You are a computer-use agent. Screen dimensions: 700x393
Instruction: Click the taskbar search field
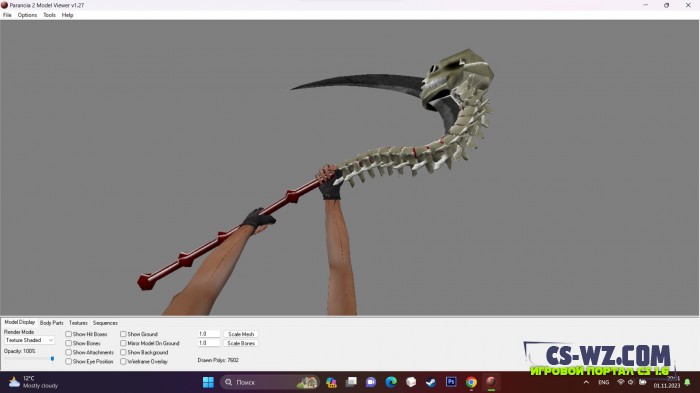click(270, 382)
